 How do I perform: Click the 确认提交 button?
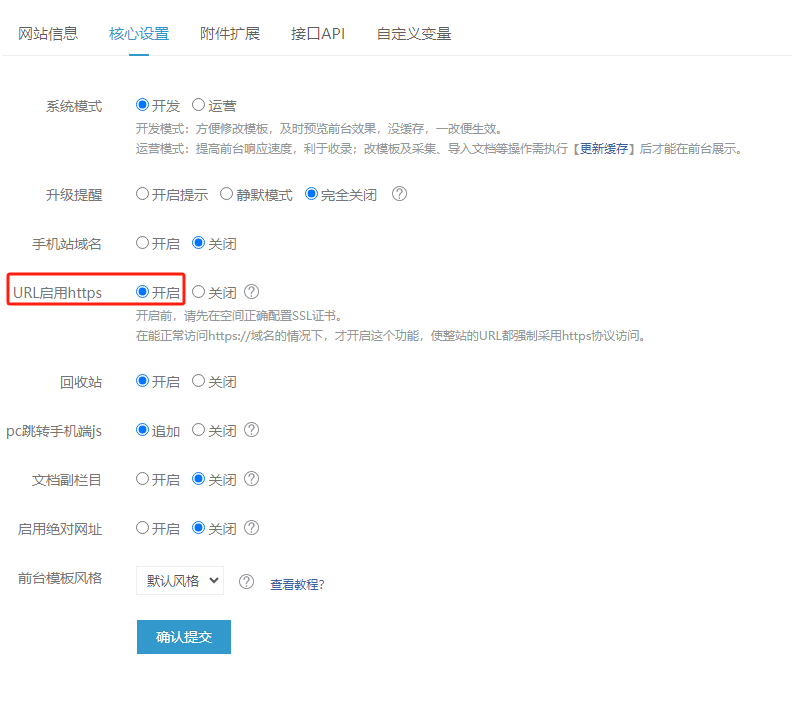coord(184,637)
